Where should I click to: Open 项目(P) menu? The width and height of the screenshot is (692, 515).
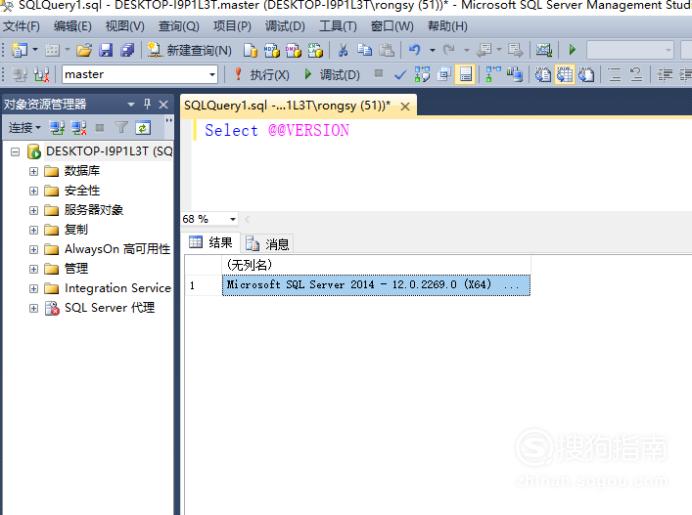coord(232,26)
